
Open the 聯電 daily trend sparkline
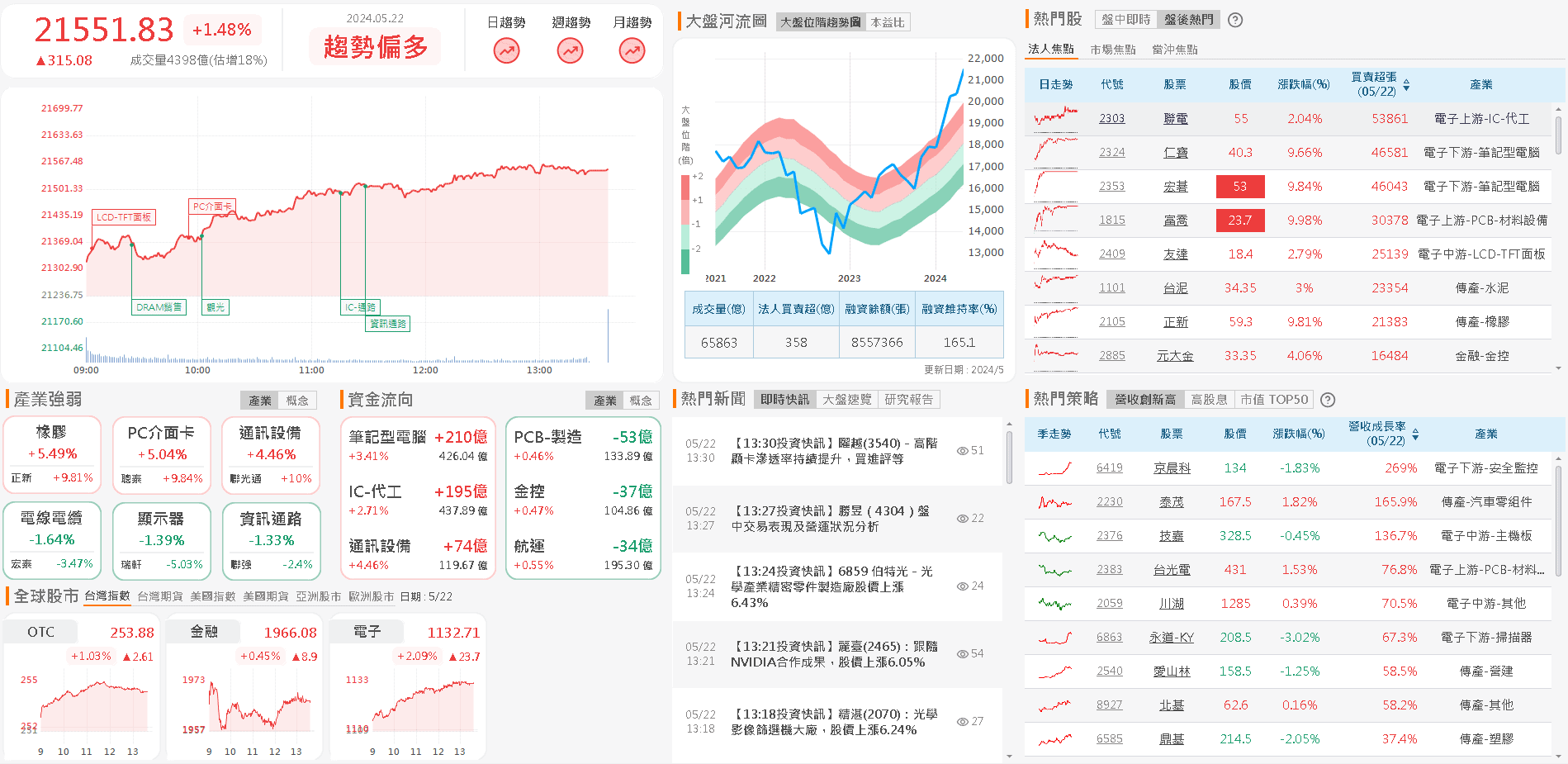1056,118
